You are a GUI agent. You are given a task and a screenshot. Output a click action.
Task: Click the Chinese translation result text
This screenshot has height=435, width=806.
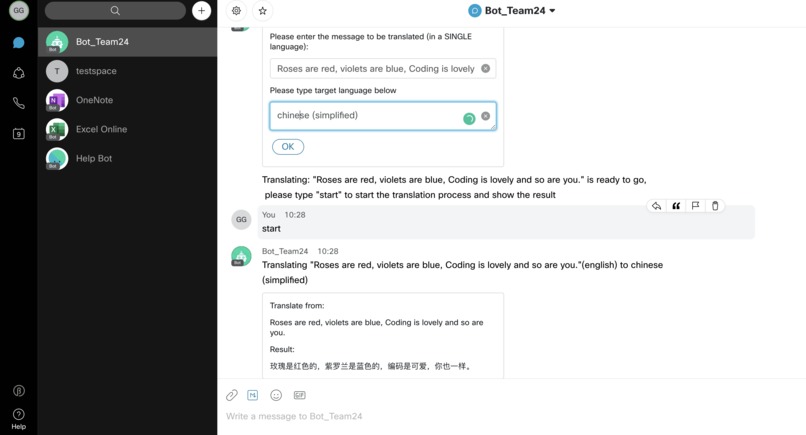[x=371, y=366]
